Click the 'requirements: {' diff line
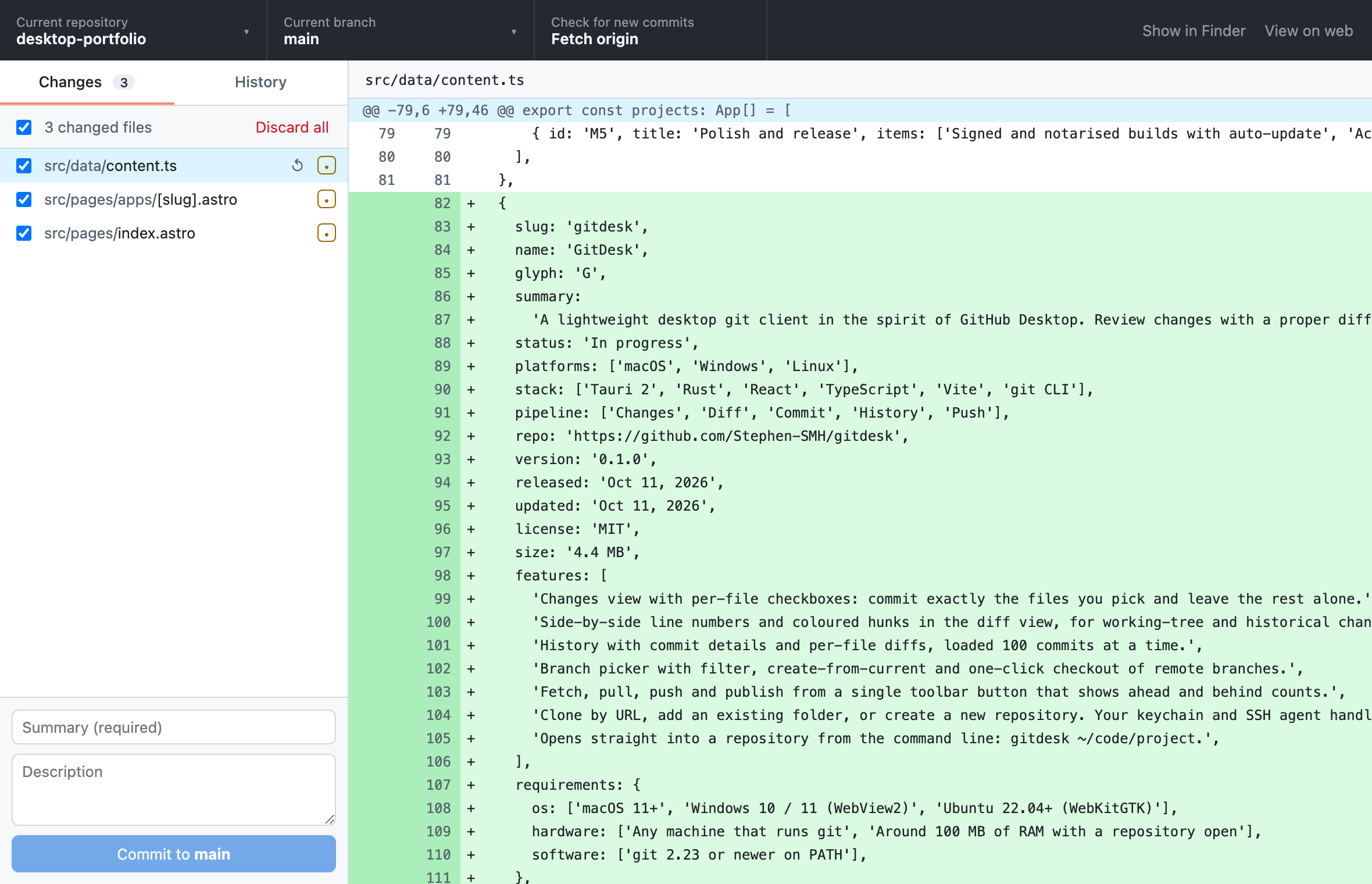This screenshot has height=884, width=1372. tap(860, 785)
